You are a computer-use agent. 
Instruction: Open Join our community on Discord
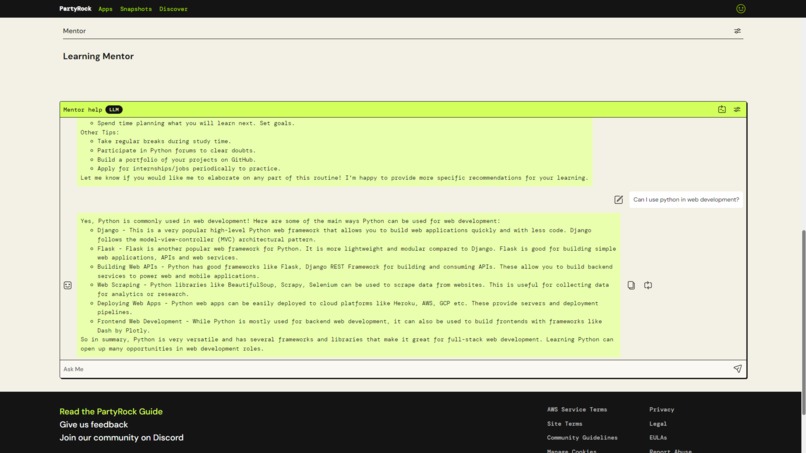click(121, 438)
